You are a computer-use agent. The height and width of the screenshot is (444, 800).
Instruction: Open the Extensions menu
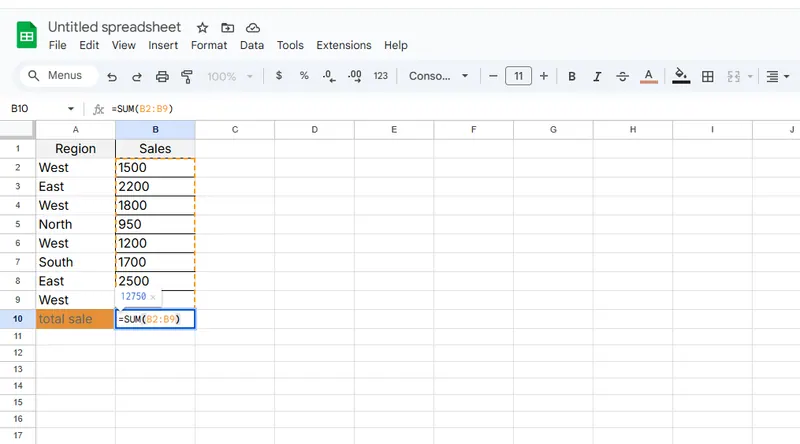click(x=343, y=45)
